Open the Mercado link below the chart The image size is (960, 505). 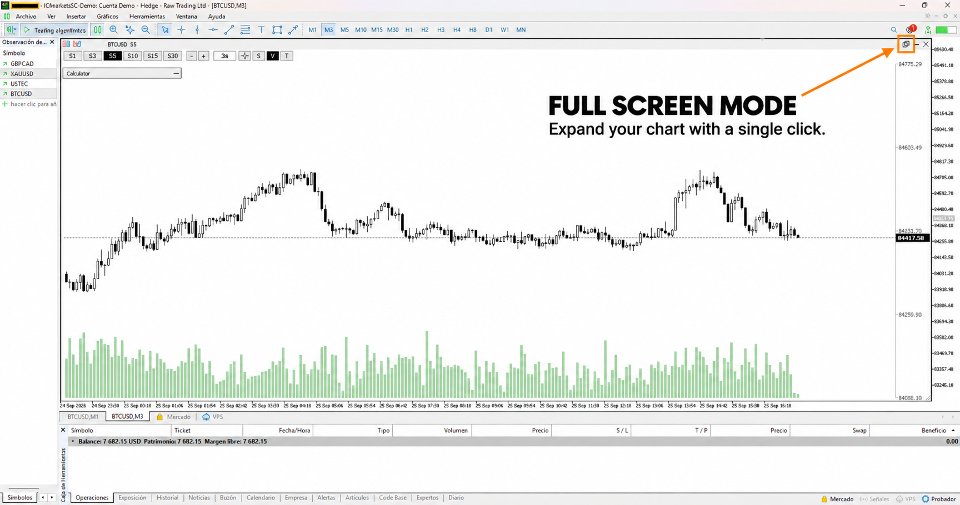[x=174, y=417]
